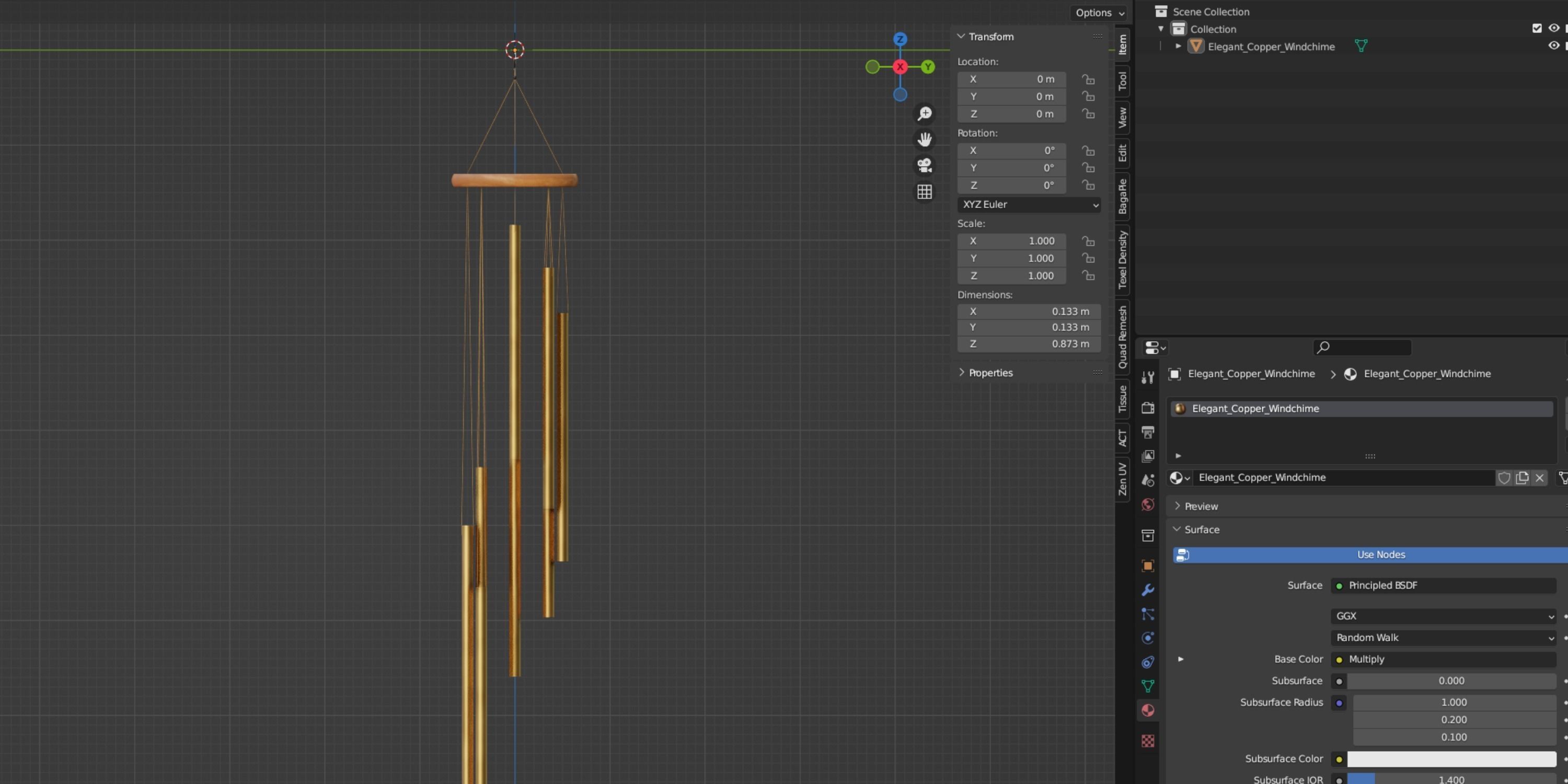1568x784 pixels.
Task: Open the World properties globe tab
Action: pos(1147,504)
